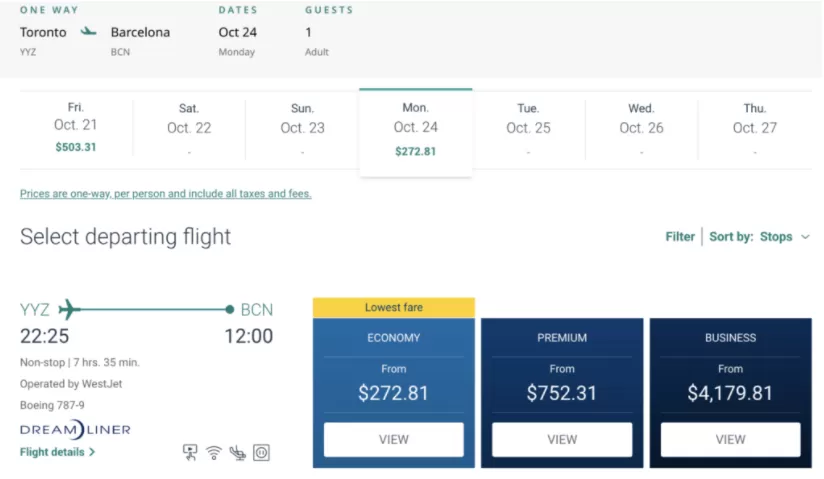Open the Filter options

(680, 237)
